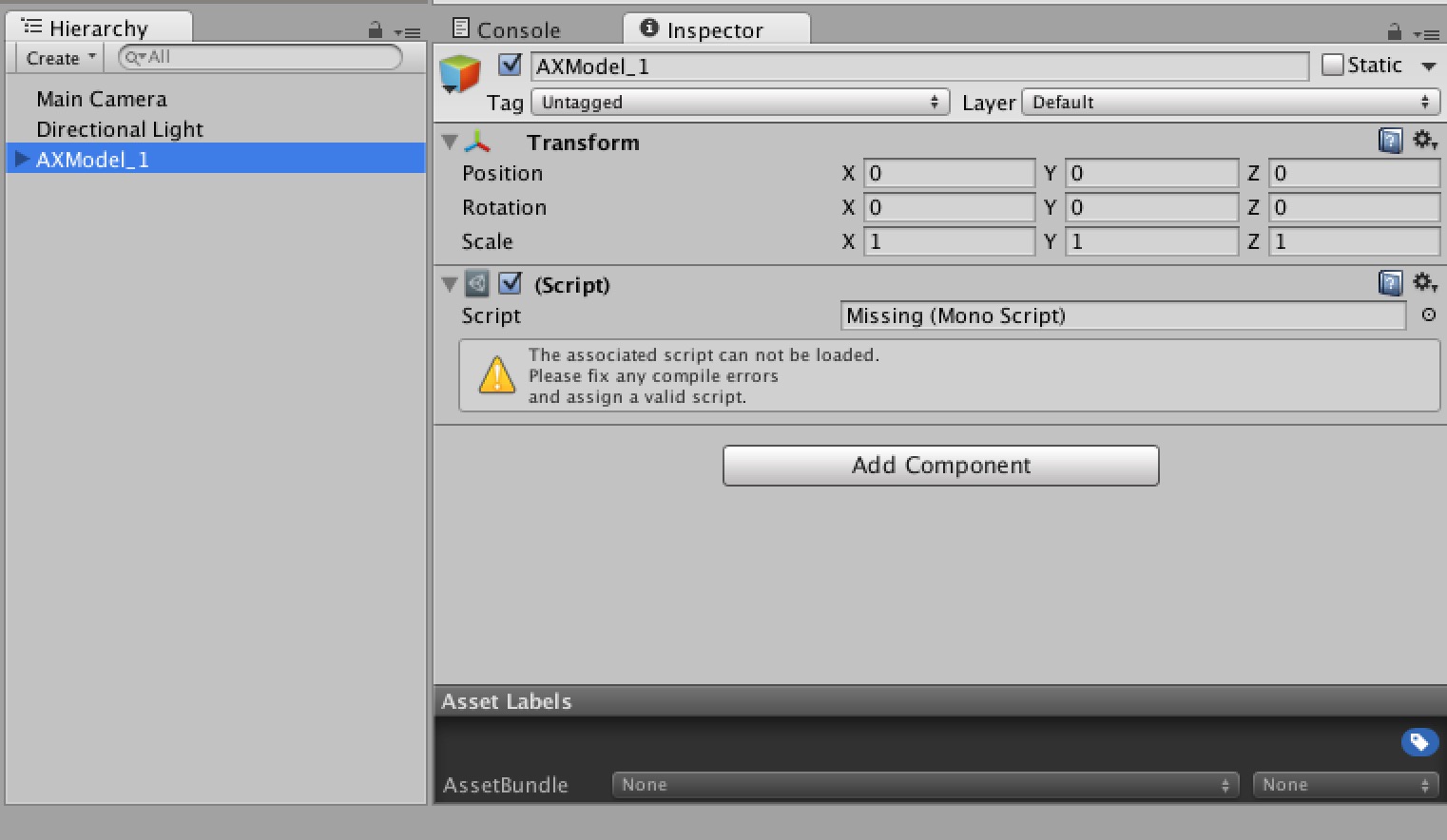Viewport: 1447px width, 840px height.
Task: Click the Hierarchy search field
Action: [260, 57]
